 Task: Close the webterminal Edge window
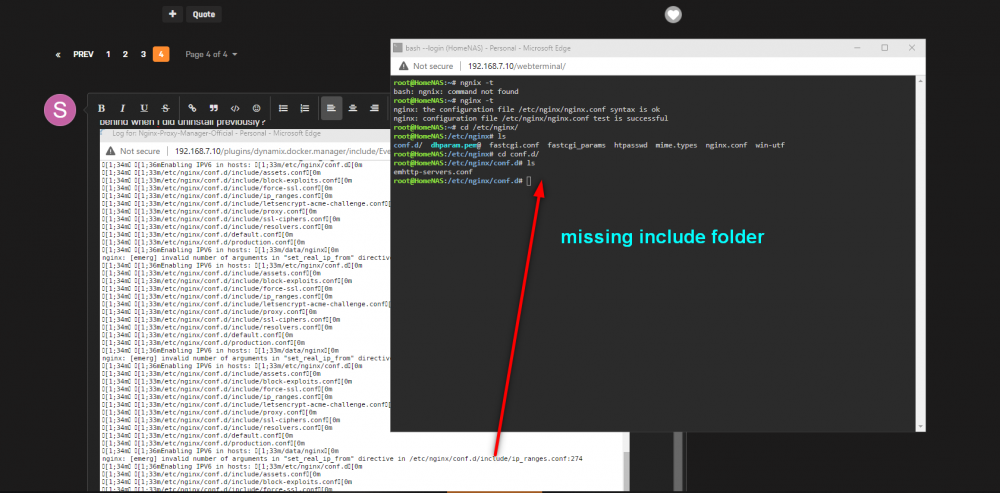point(912,48)
